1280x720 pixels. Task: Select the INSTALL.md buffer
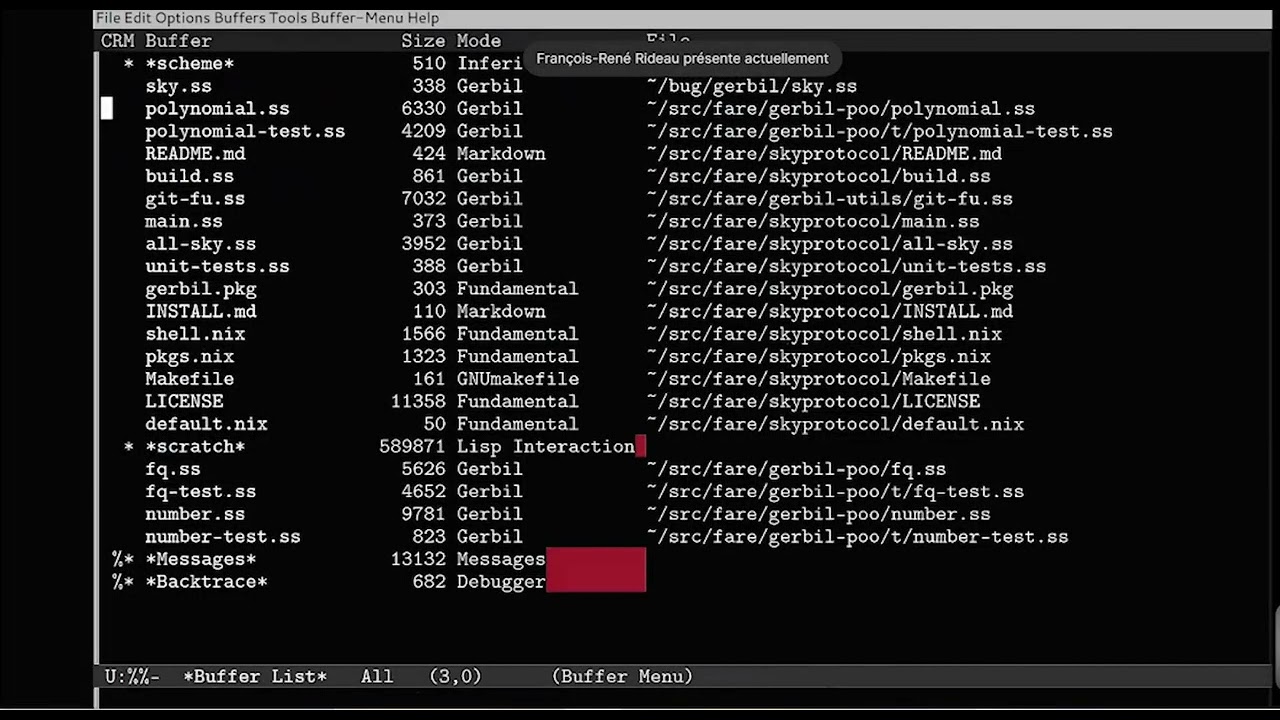[201, 311]
